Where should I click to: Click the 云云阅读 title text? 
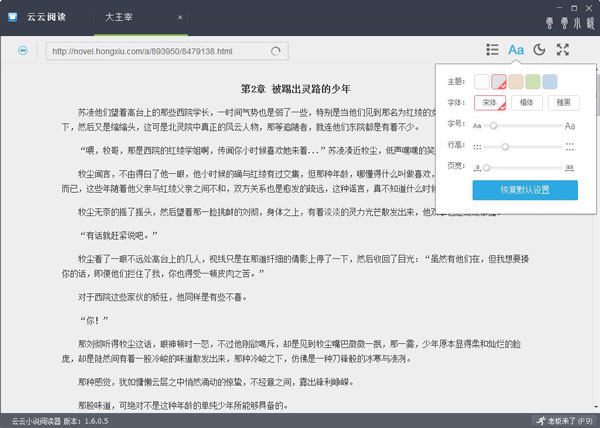46,17
